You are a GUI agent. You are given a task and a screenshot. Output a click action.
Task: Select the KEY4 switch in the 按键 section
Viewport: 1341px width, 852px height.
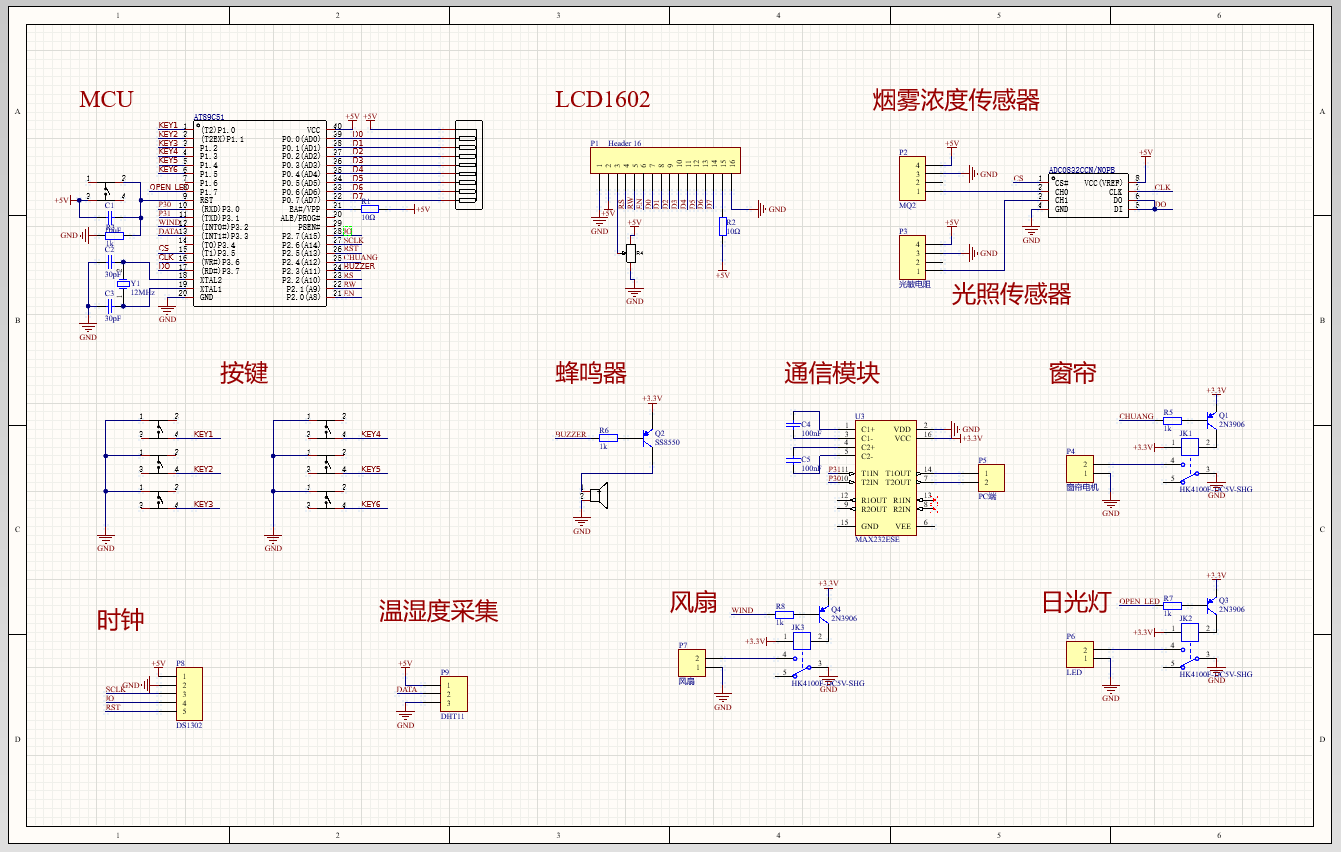[x=326, y=428]
